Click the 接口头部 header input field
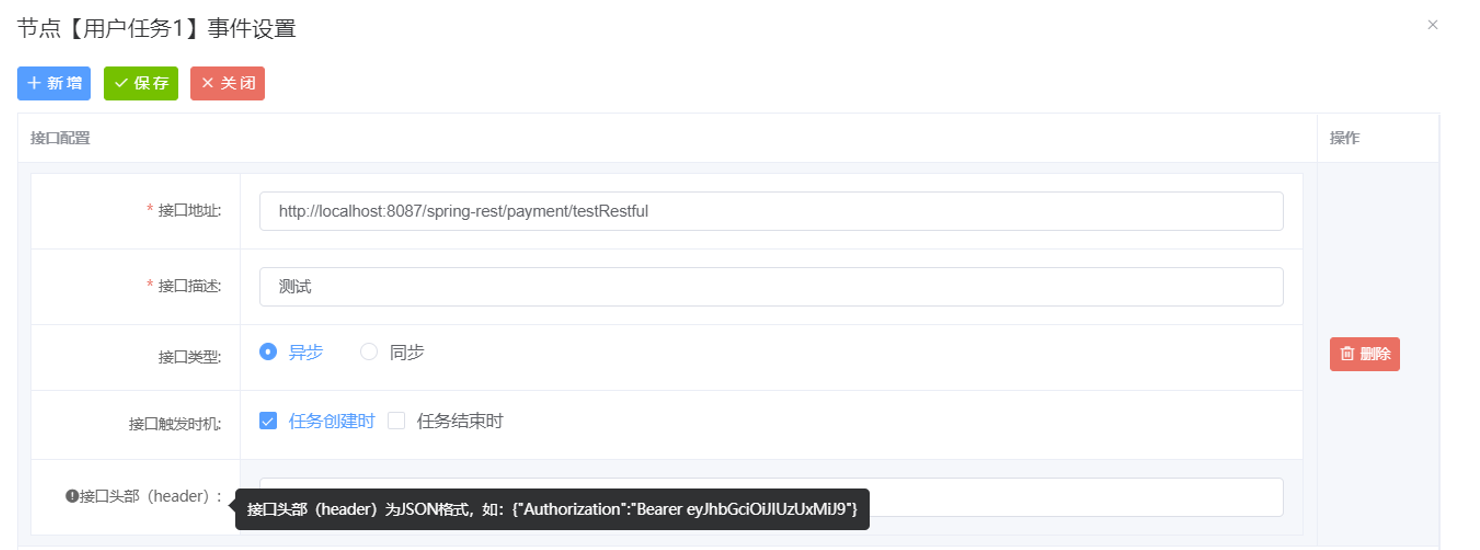Screen dimensions: 1480x550 tap(771, 497)
